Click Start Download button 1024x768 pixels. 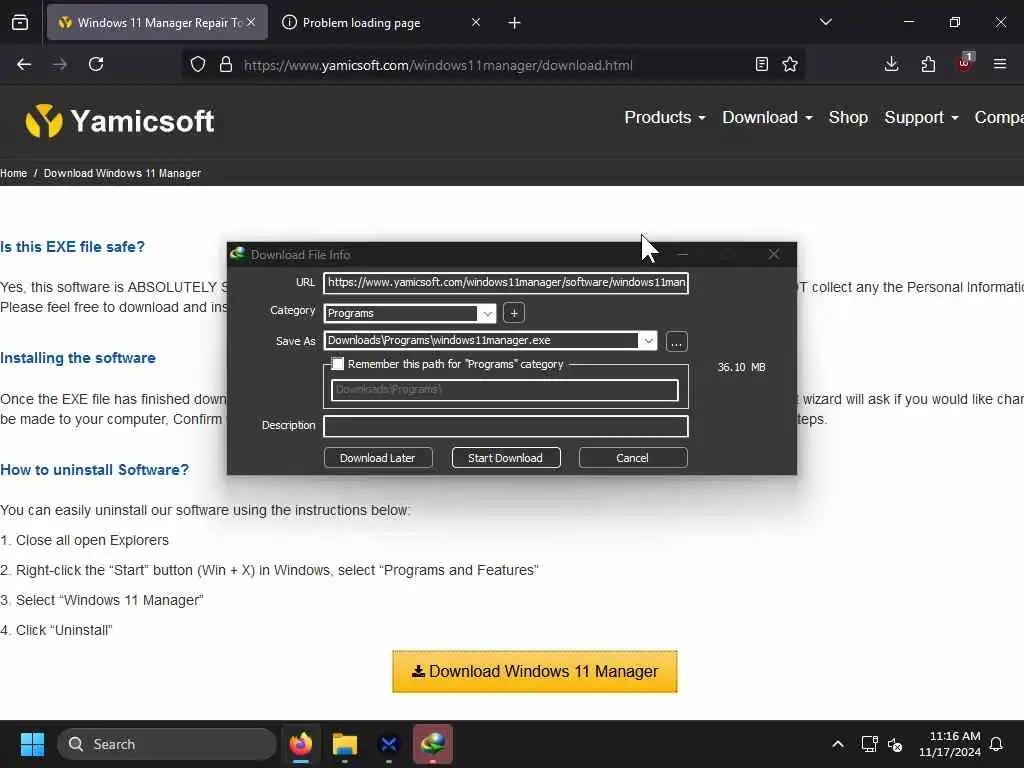click(x=505, y=458)
